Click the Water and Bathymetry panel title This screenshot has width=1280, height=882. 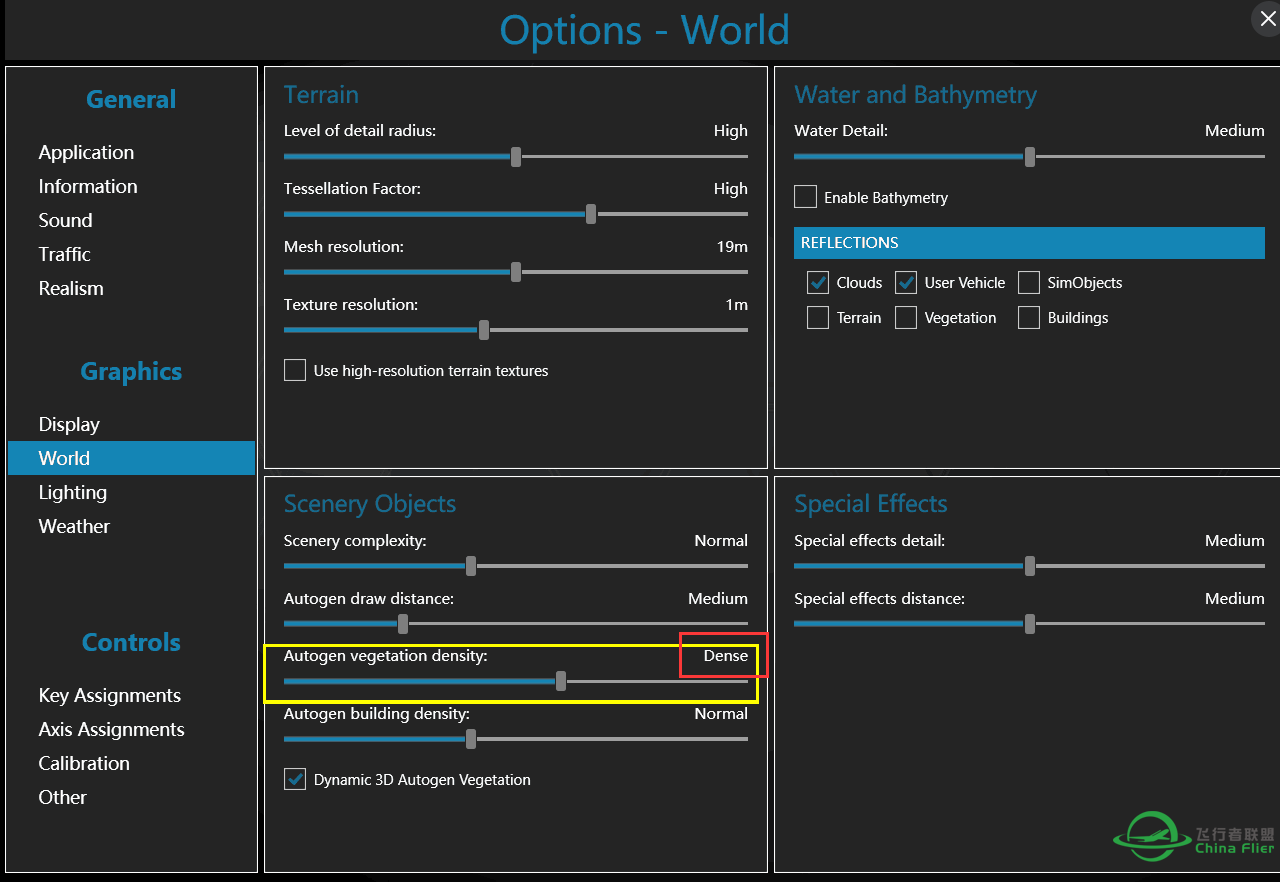[915, 95]
